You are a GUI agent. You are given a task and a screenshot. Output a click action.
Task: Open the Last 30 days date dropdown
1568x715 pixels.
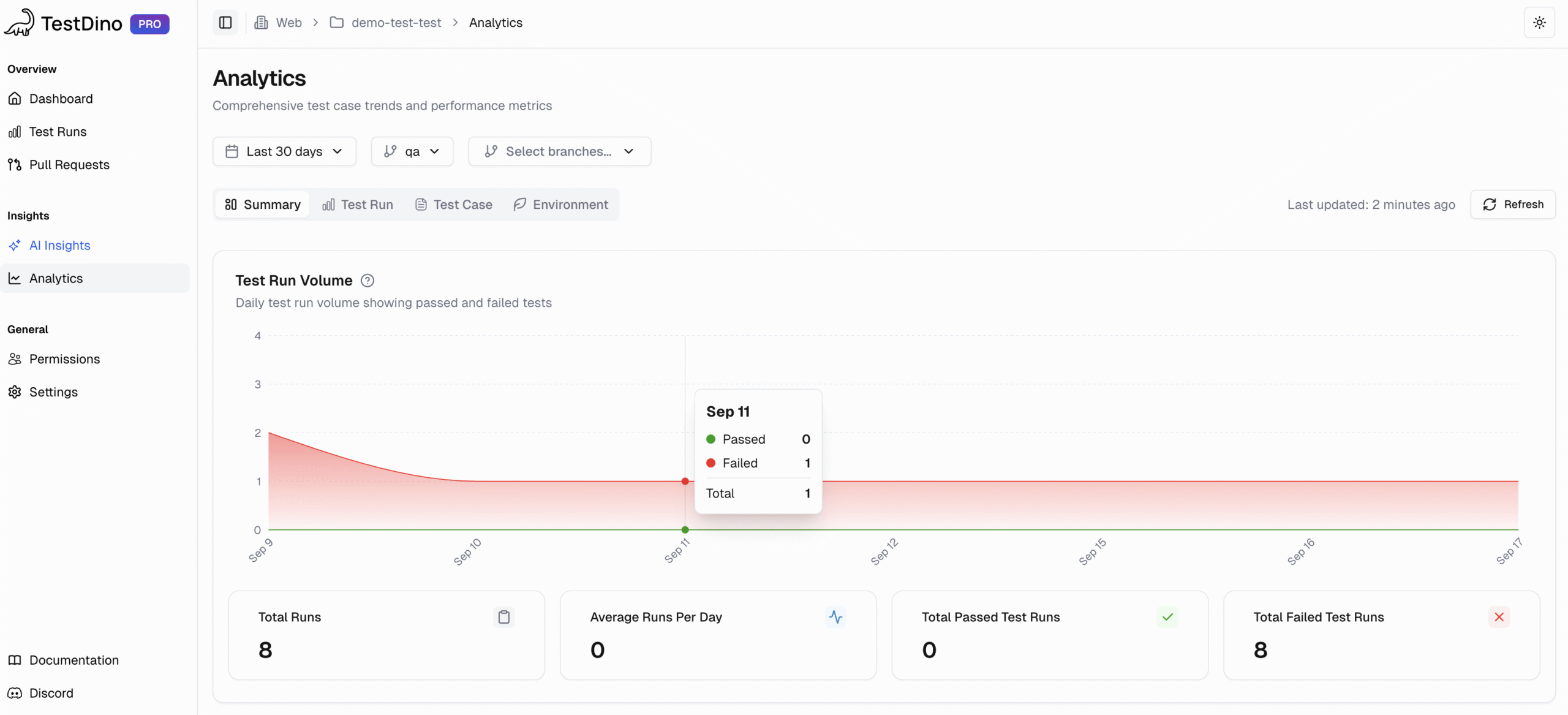[x=284, y=151]
